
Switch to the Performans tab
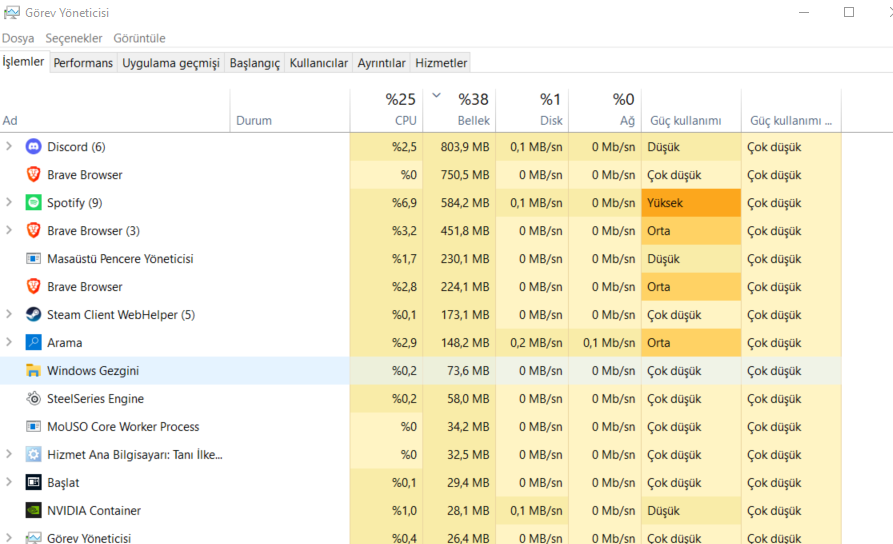click(x=83, y=63)
